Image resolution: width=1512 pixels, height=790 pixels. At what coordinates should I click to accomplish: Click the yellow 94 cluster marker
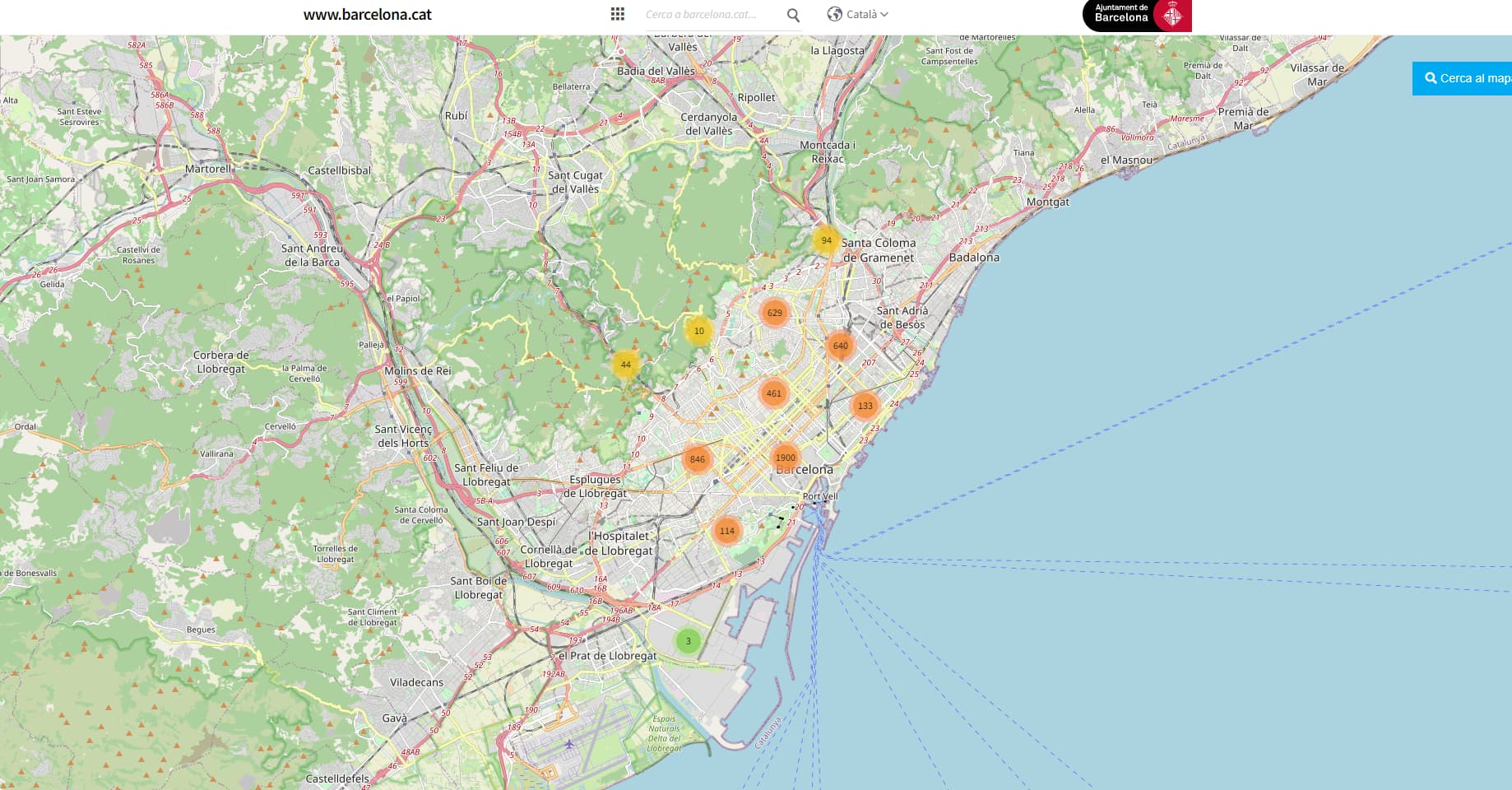click(x=826, y=240)
